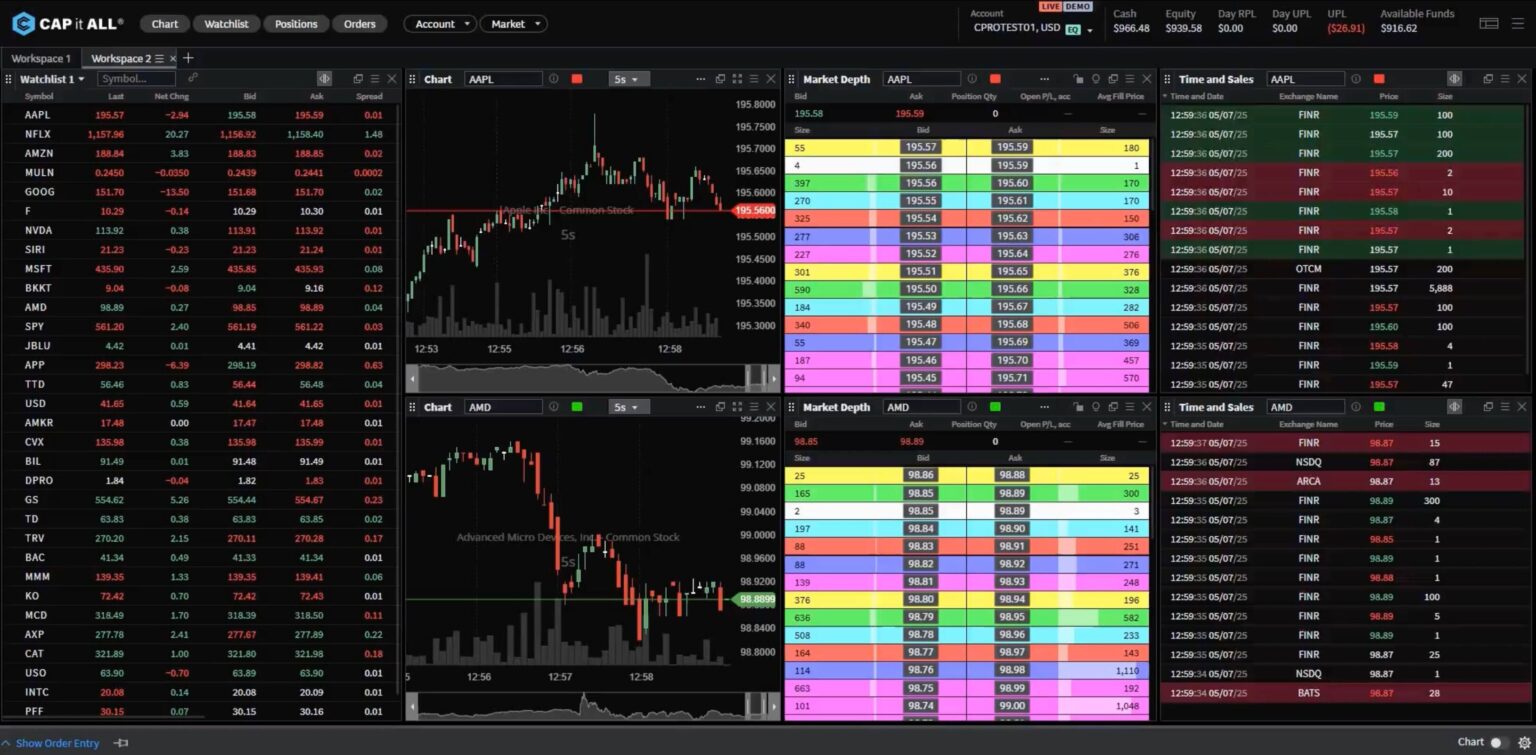Click the Orders button in top bar

[x=359, y=24]
